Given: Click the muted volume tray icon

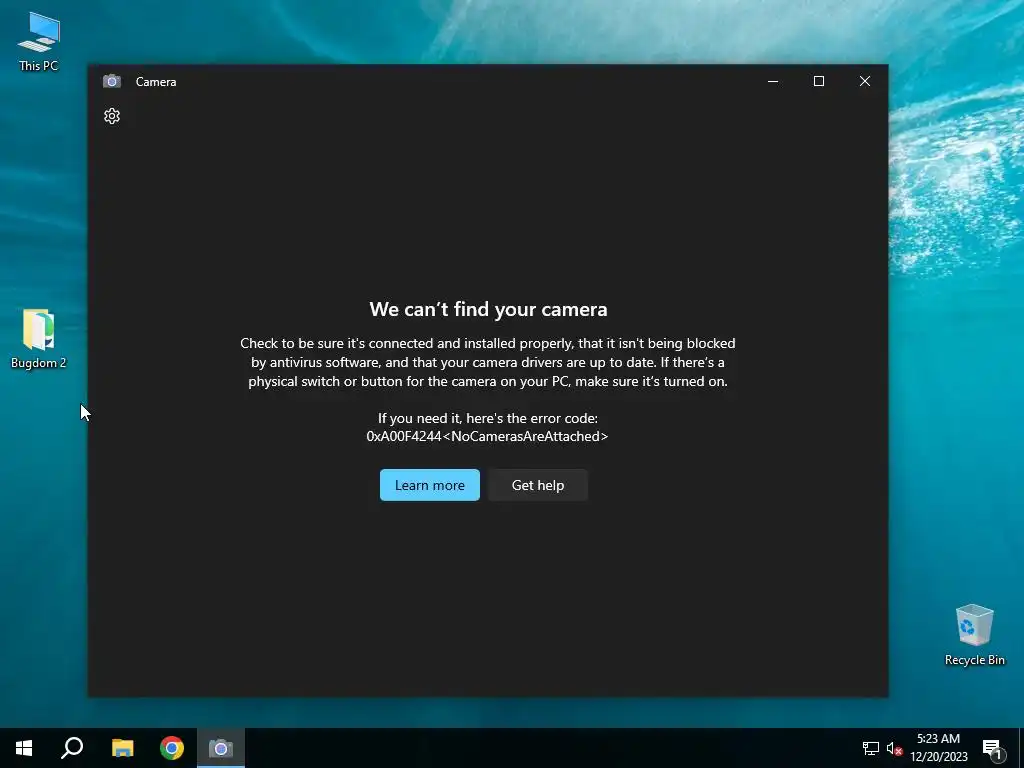Looking at the screenshot, I should click(x=894, y=748).
